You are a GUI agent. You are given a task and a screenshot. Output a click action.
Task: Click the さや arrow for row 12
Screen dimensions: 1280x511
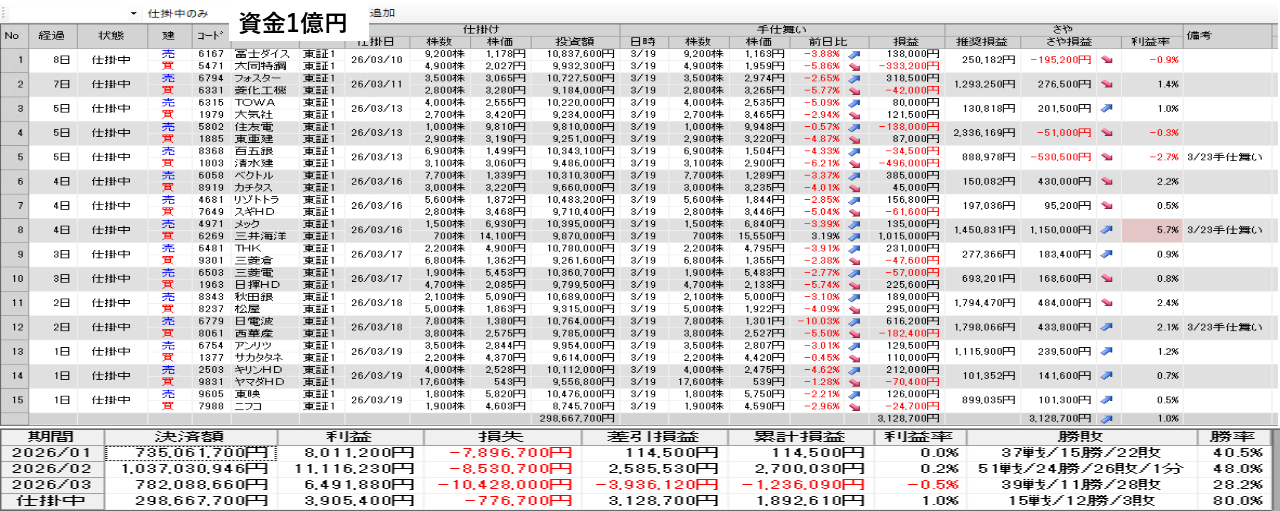pyautogui.click(x=1107, y=326)
